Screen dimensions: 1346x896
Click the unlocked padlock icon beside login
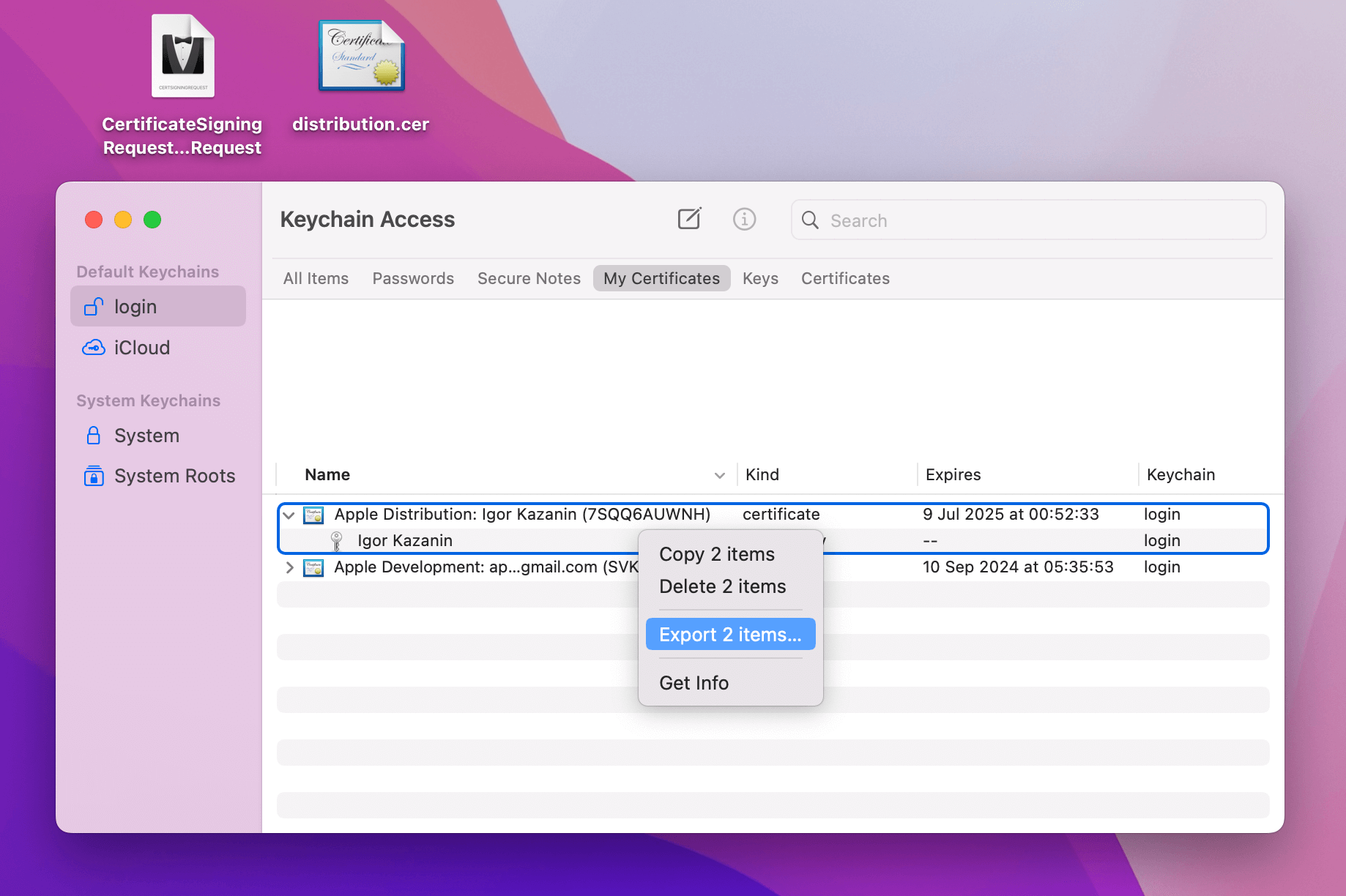click(94, 307)
